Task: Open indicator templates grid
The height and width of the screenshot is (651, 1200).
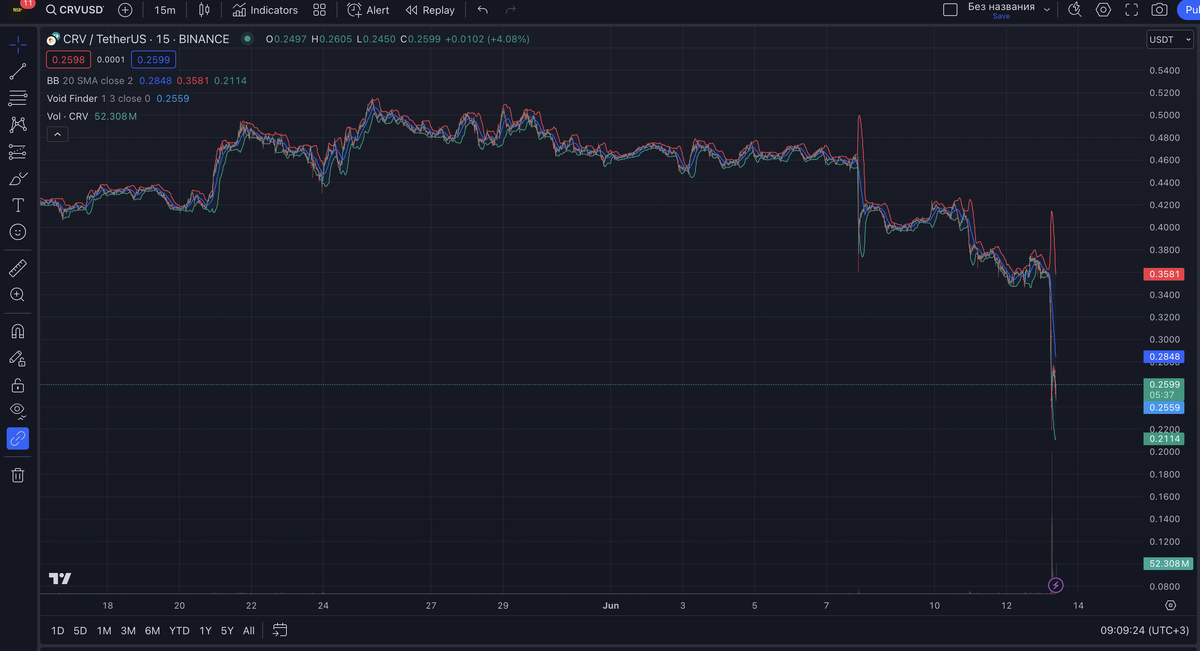Action: click(x=319, y=10)
